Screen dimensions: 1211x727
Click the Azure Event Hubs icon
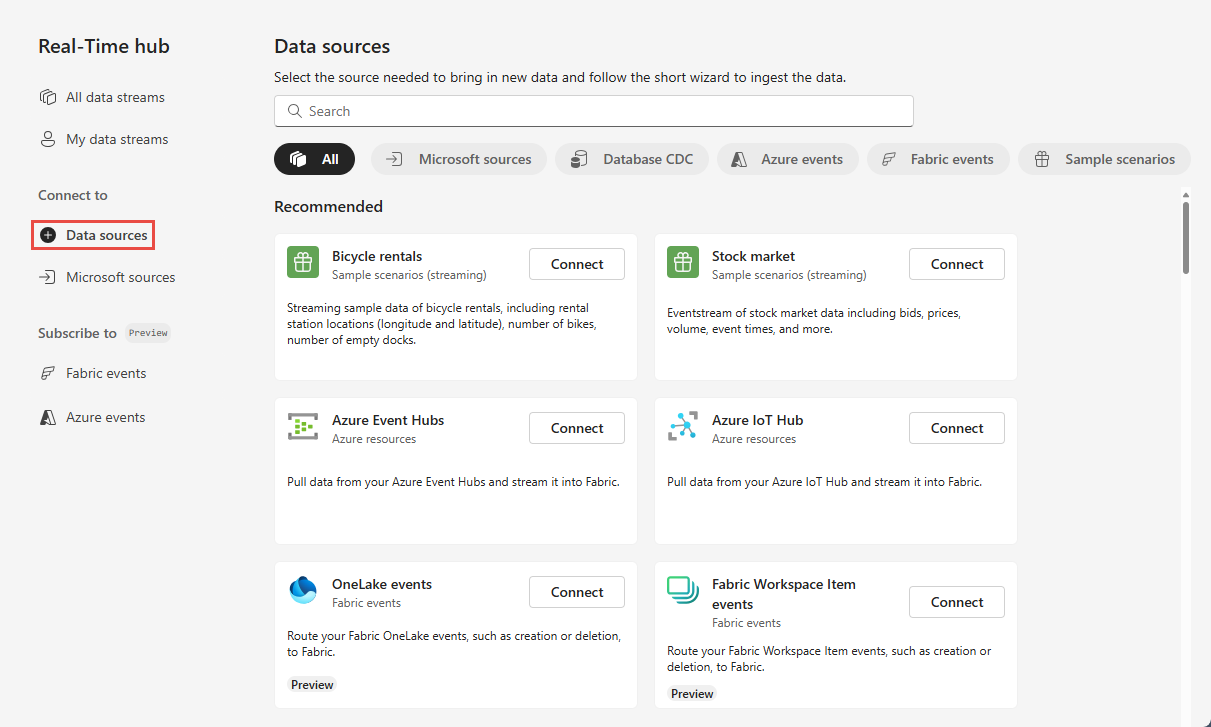pos(303,426)
